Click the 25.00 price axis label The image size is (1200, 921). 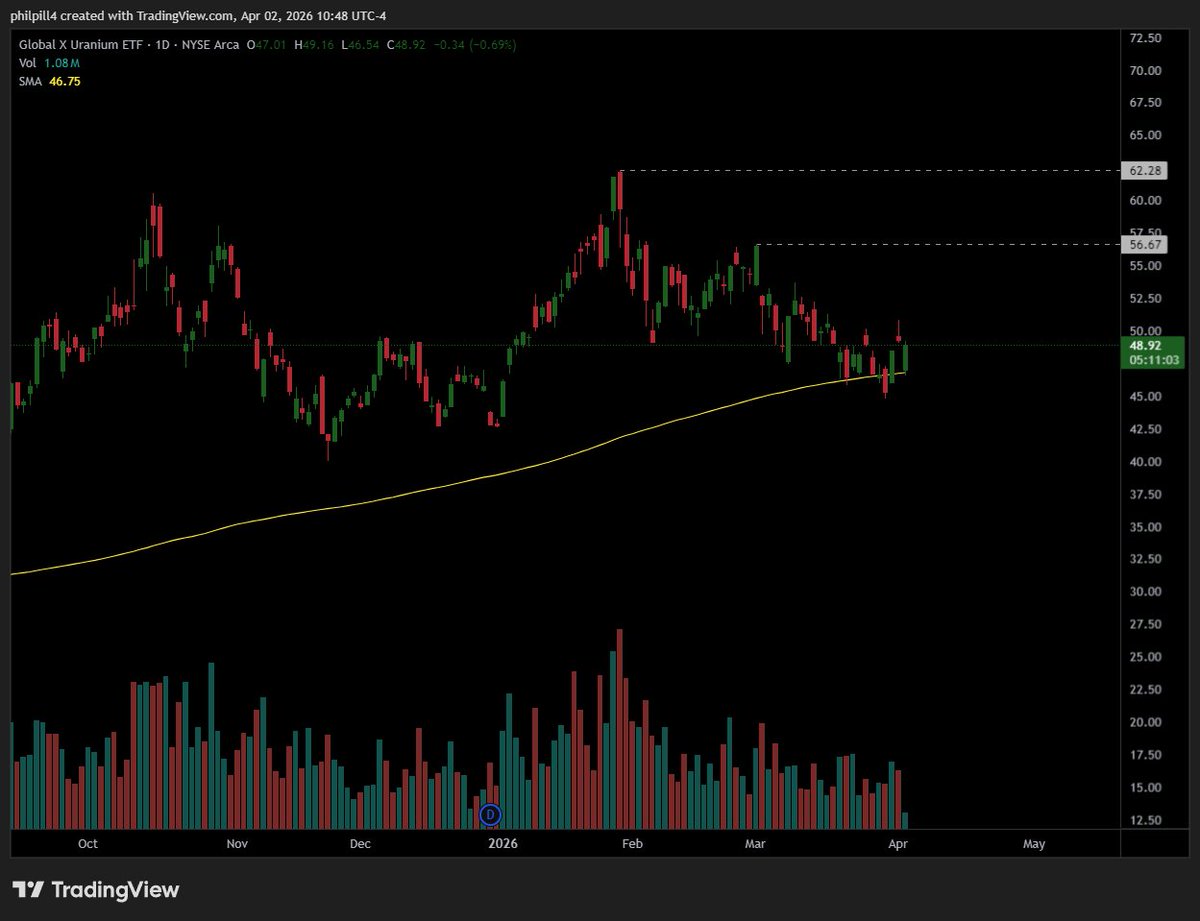(x=1145, y=657)
